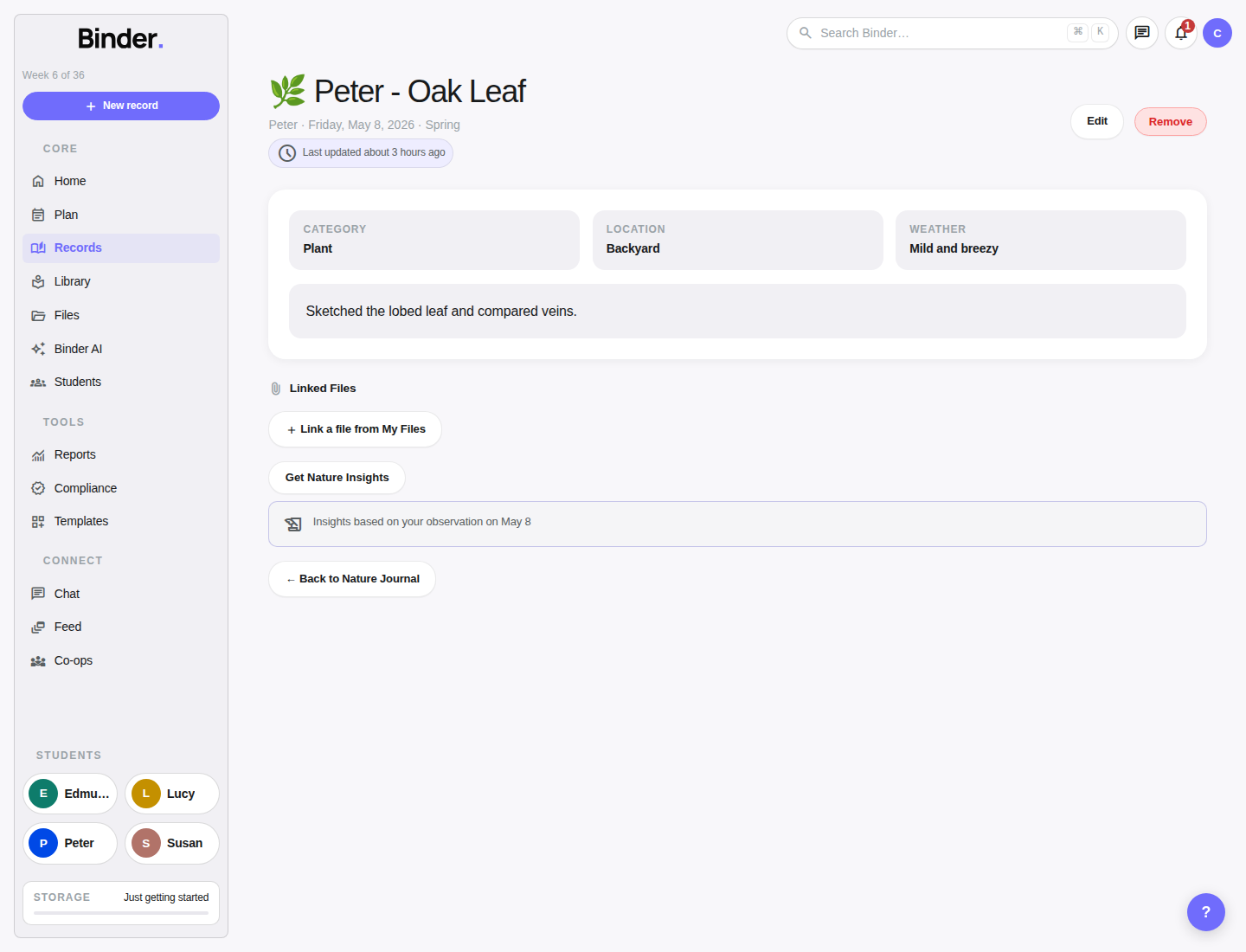Screen dimensions: 1246x952
Task: Open the chat messages icon in header
Action: click(x=1142, y=33)
